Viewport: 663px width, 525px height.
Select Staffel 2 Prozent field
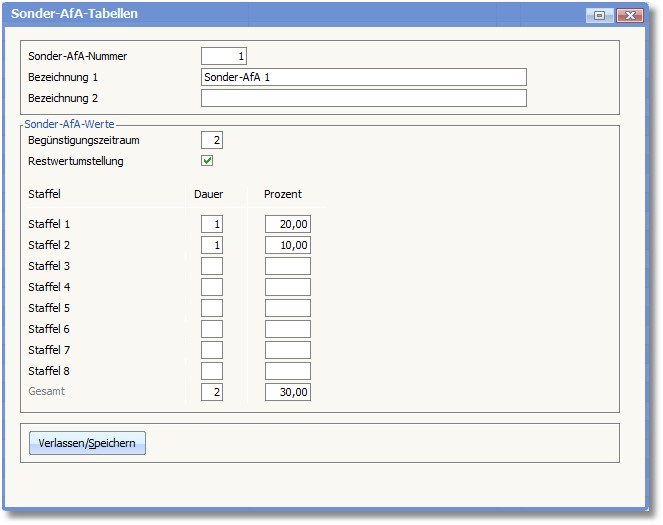(287, 245)
